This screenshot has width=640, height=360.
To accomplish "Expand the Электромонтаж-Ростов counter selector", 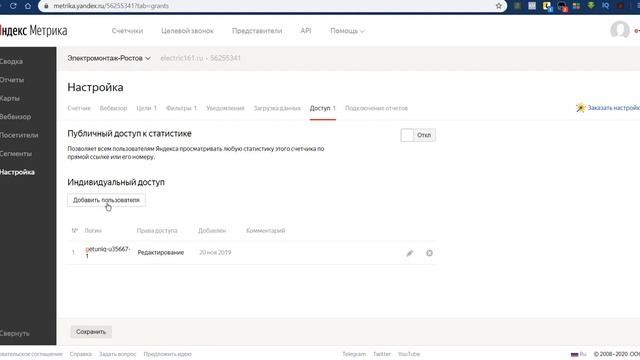I will tap(109, 58).
